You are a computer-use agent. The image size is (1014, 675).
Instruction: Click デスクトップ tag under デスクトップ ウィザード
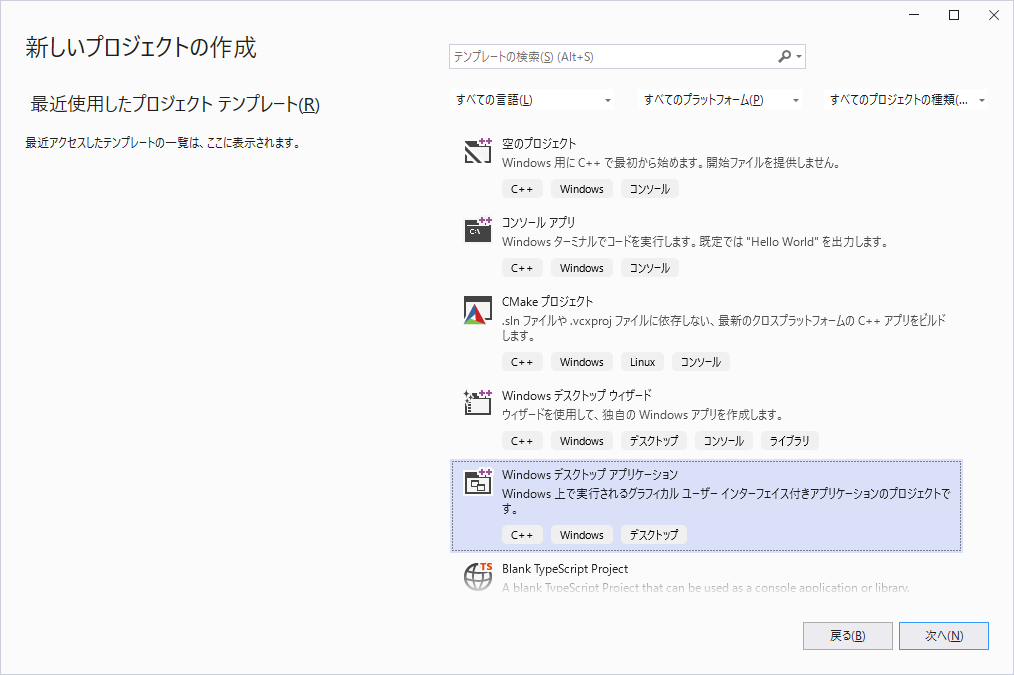click(x=654, y=441)
